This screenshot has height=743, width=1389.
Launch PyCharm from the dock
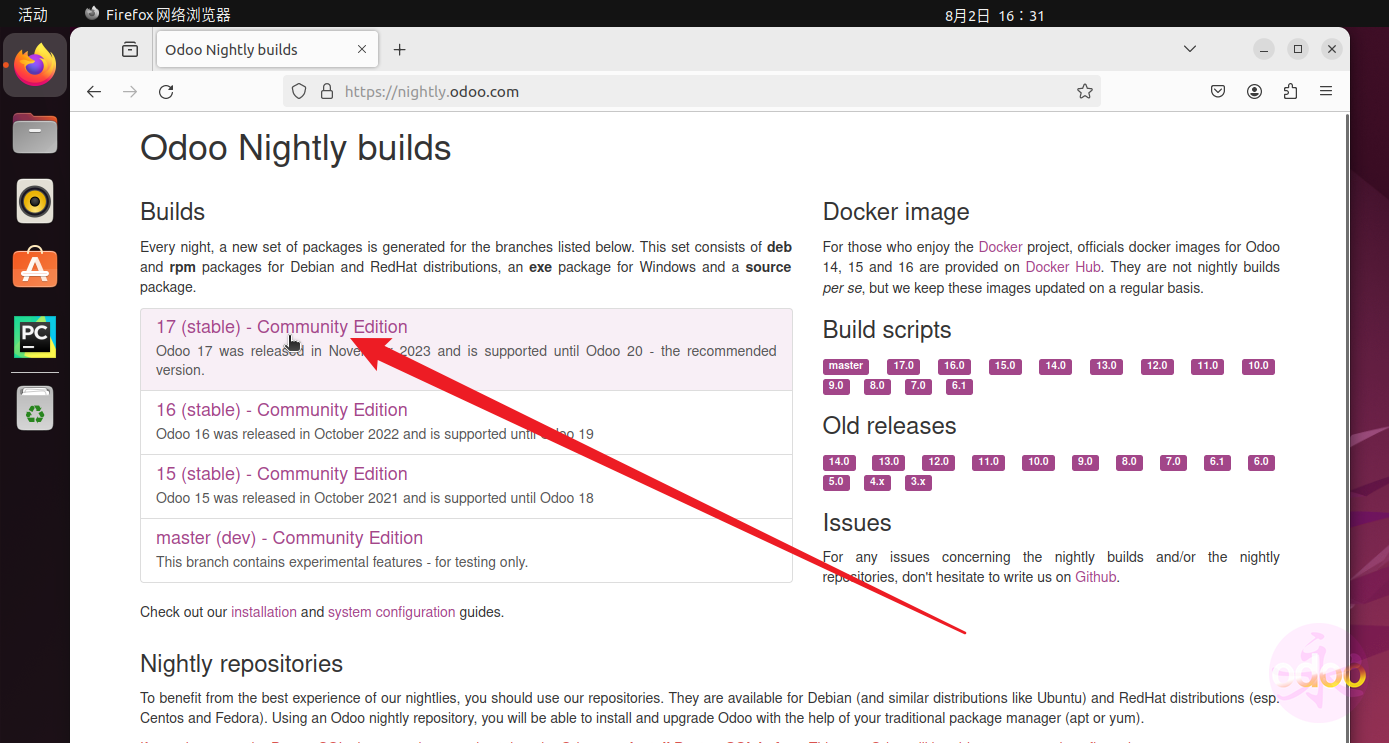coord(35,337)
